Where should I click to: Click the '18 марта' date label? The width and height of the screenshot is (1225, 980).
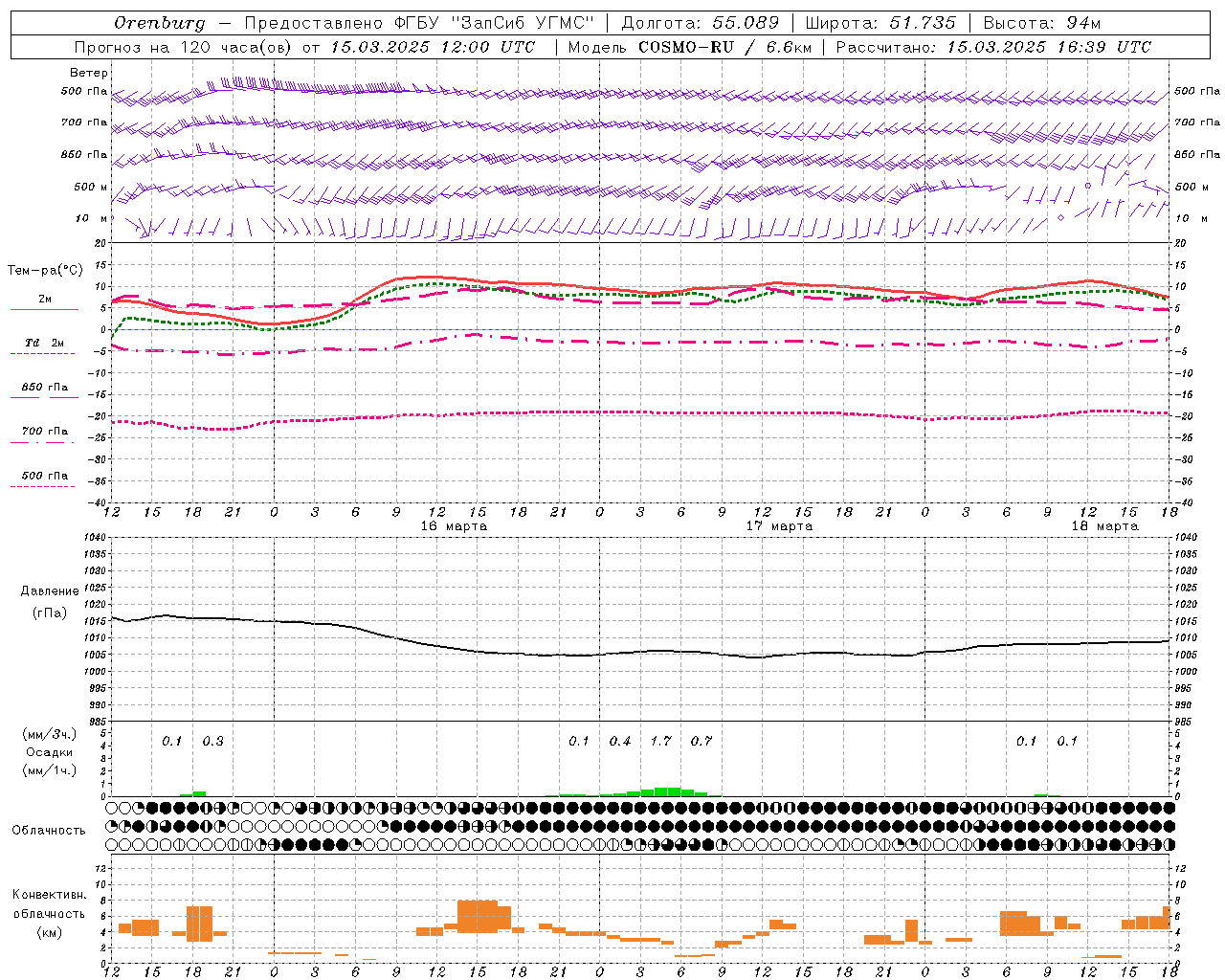1104,526
